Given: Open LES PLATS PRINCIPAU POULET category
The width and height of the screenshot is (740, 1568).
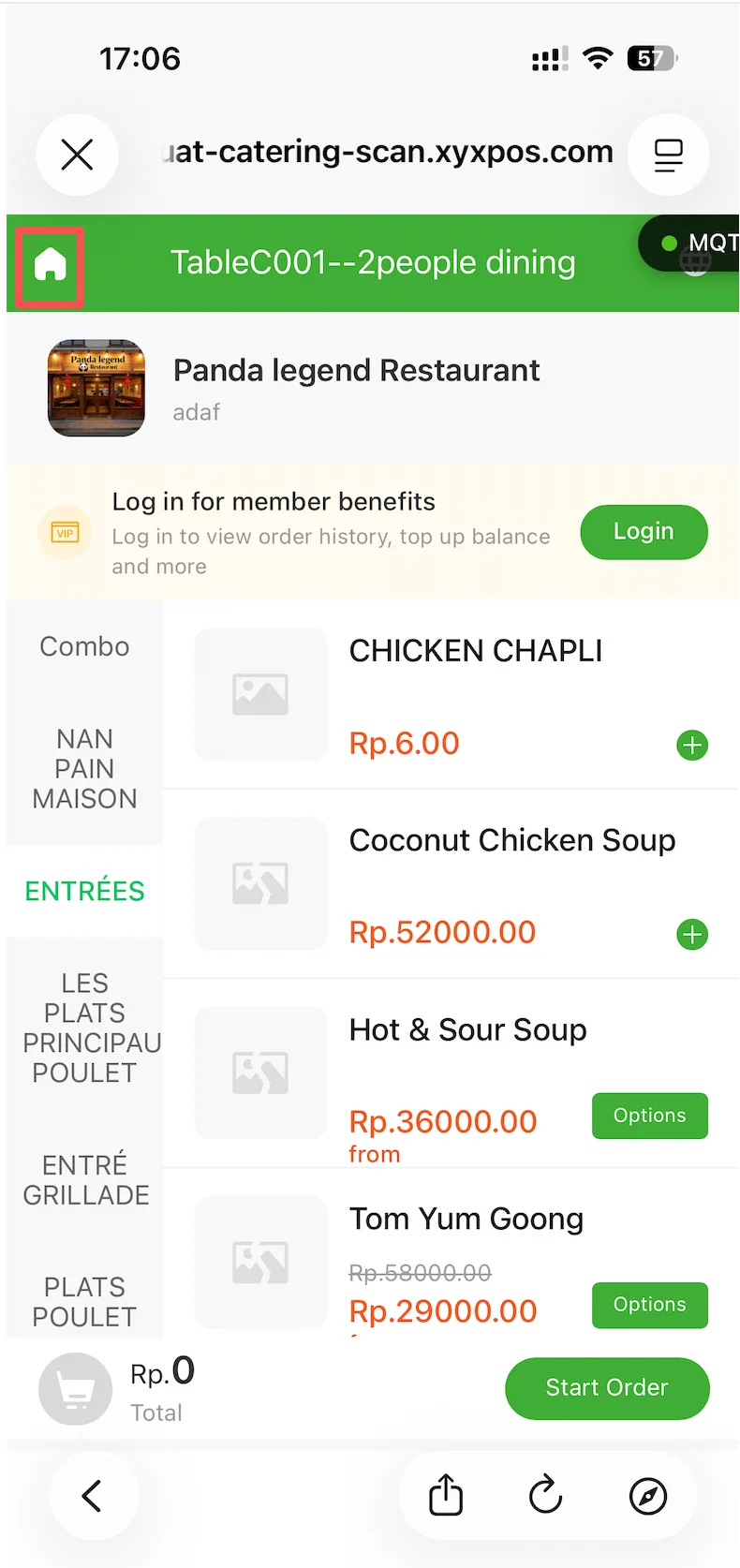Looking at the screenshot, I should 84,1028.
